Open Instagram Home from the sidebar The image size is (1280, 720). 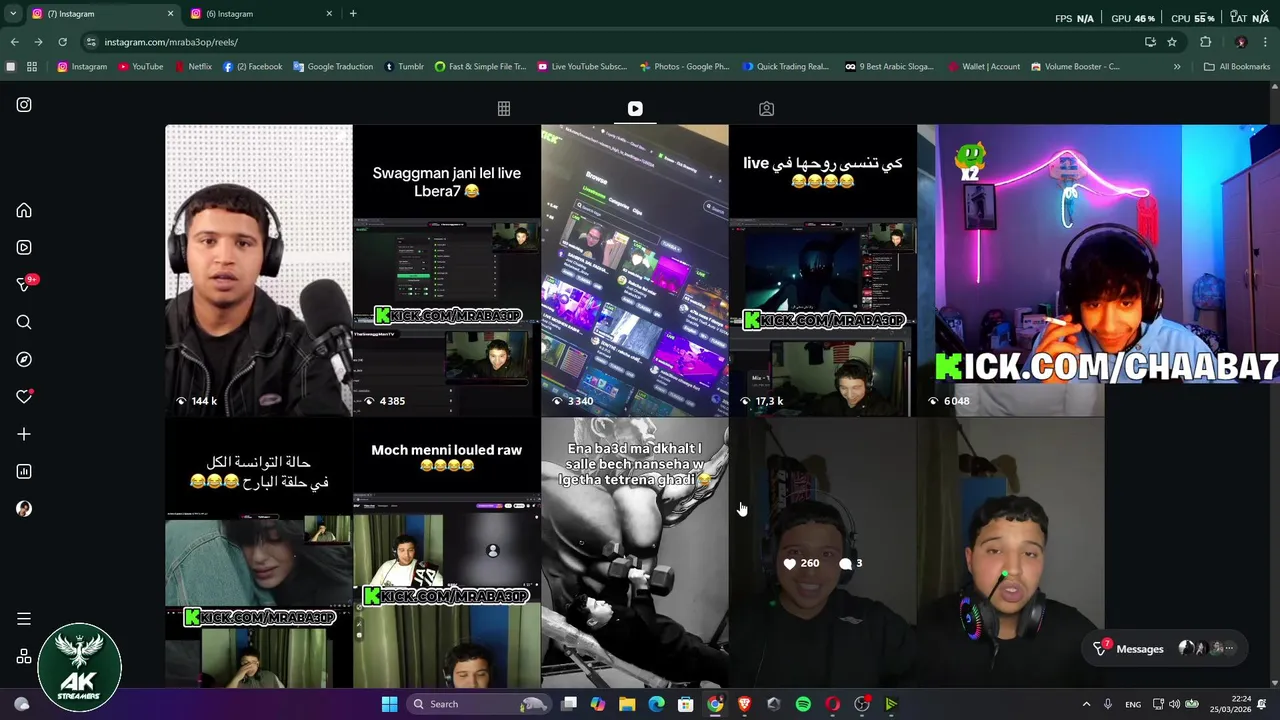pos(24,211)
